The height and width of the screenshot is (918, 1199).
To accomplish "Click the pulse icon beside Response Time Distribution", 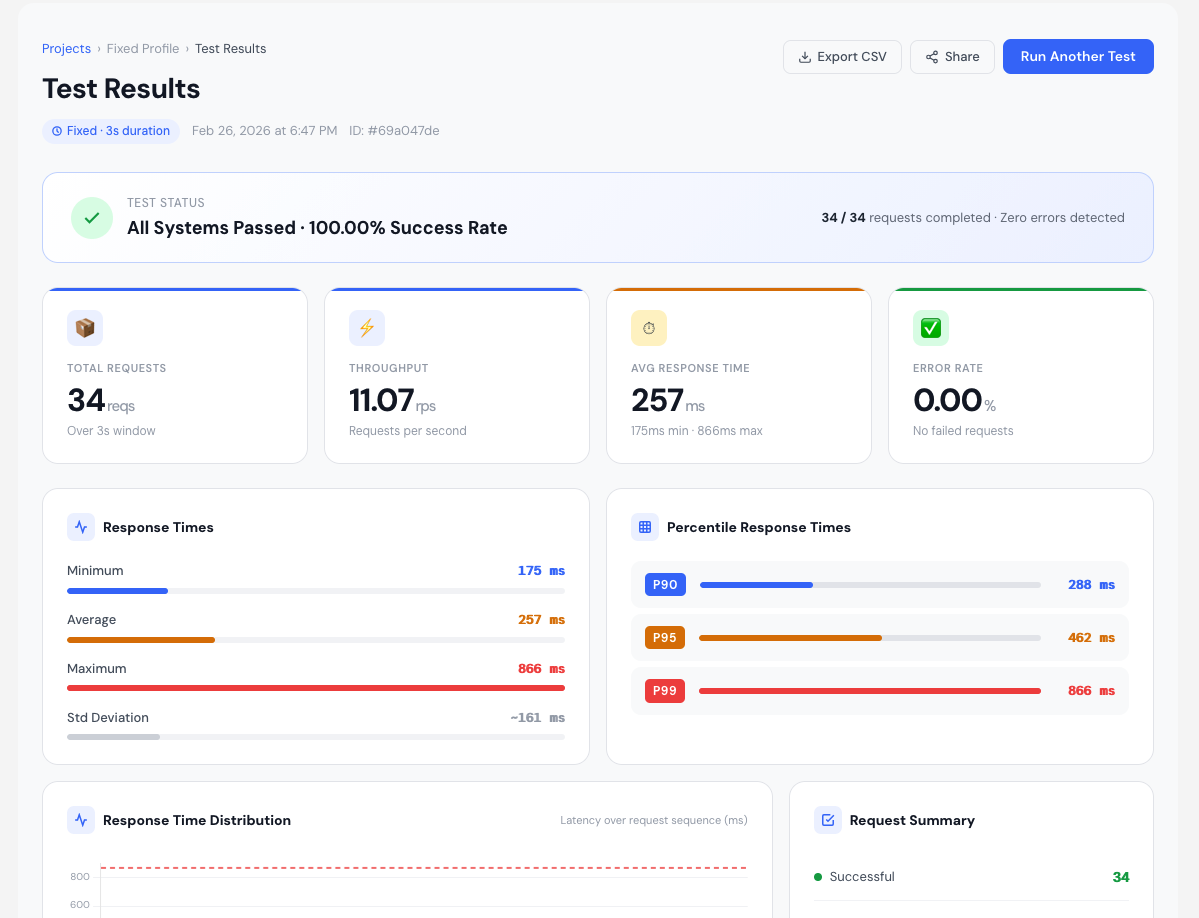I will 81,820.
